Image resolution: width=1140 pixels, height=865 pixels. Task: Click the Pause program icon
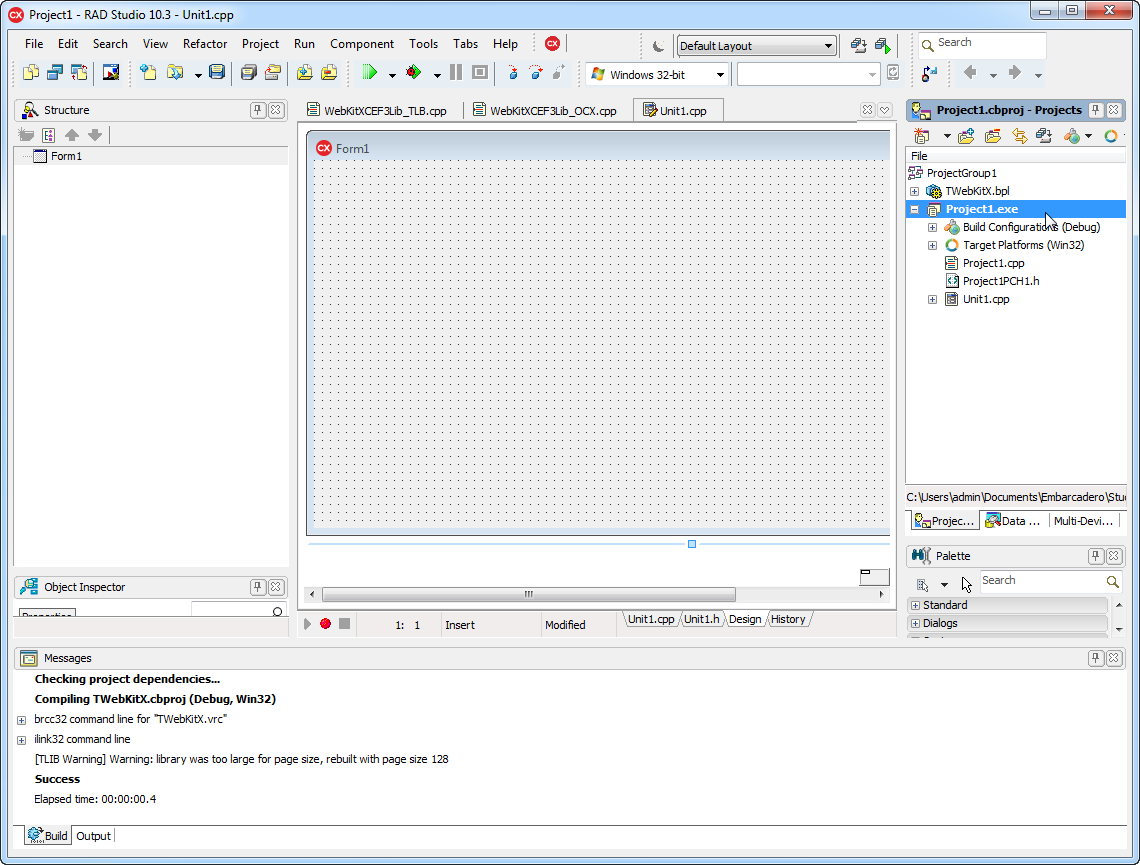[456, 72]
